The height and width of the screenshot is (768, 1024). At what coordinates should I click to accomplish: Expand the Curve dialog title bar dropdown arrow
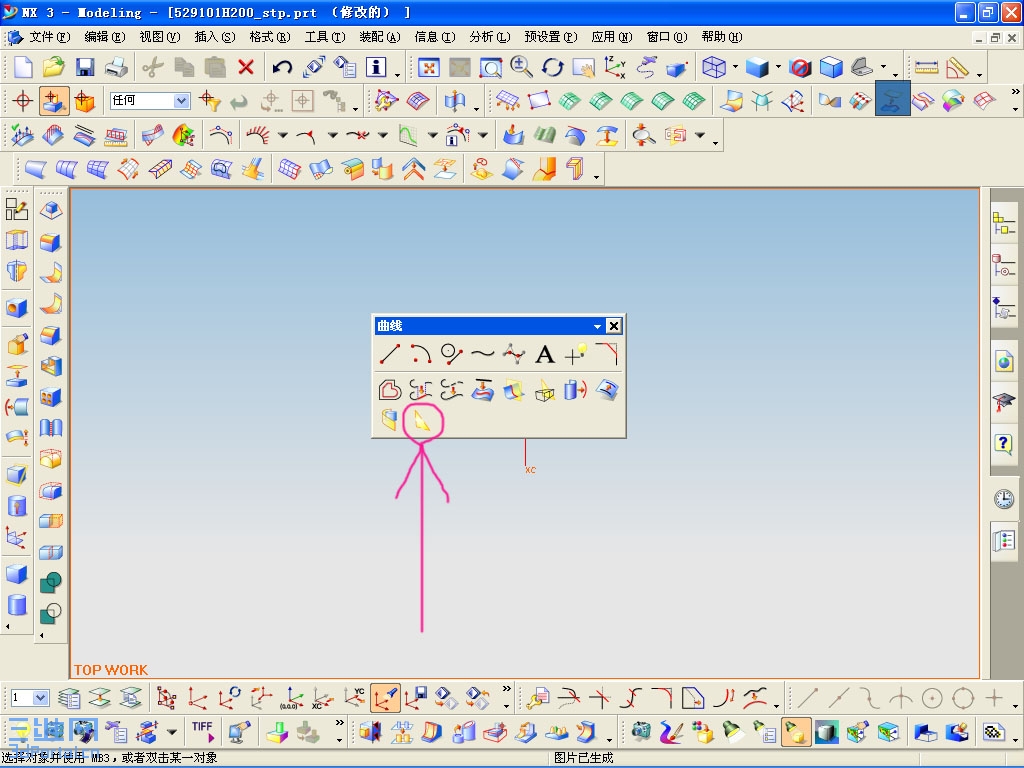(x=597, y=326)
